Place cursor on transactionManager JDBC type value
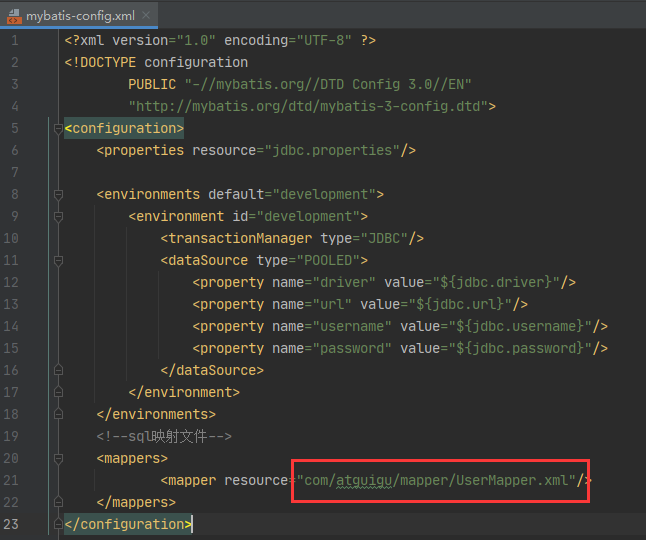The height and width of the screenshot is (540, 646). (384, 238)
